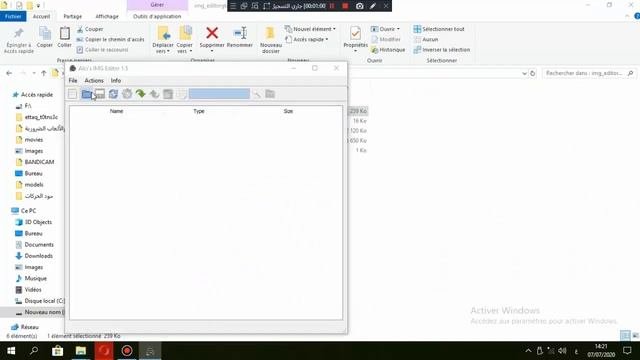Click the red stop button on recorder bar
Image resolution: width=640 pixels, height=360 pixels.
click(x=345, y=6)
